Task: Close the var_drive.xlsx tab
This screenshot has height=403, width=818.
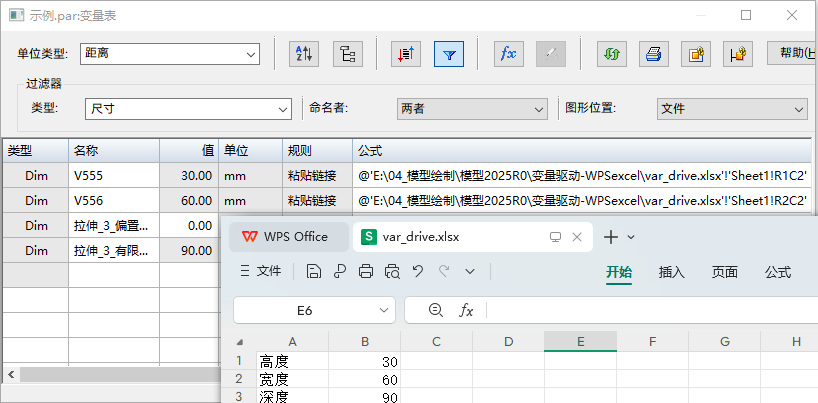Action: [576, 237]
